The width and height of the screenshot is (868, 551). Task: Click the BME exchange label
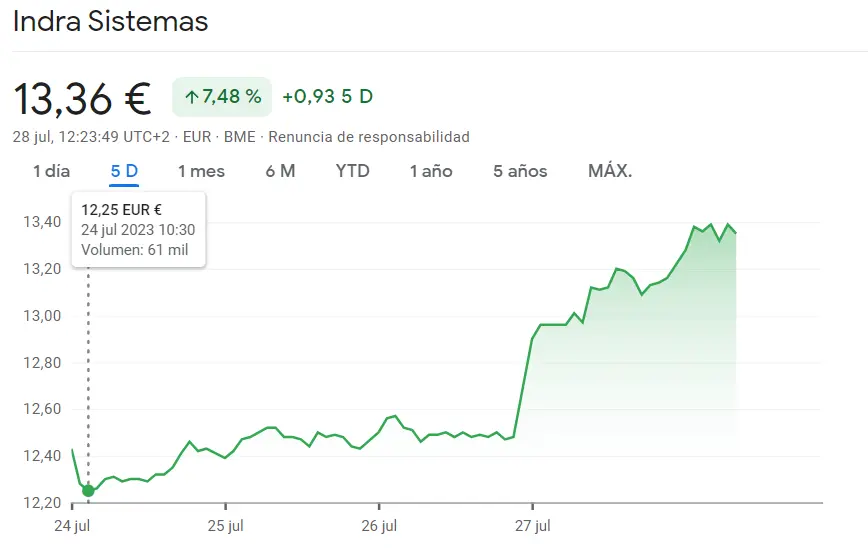[x=240, y=137]
